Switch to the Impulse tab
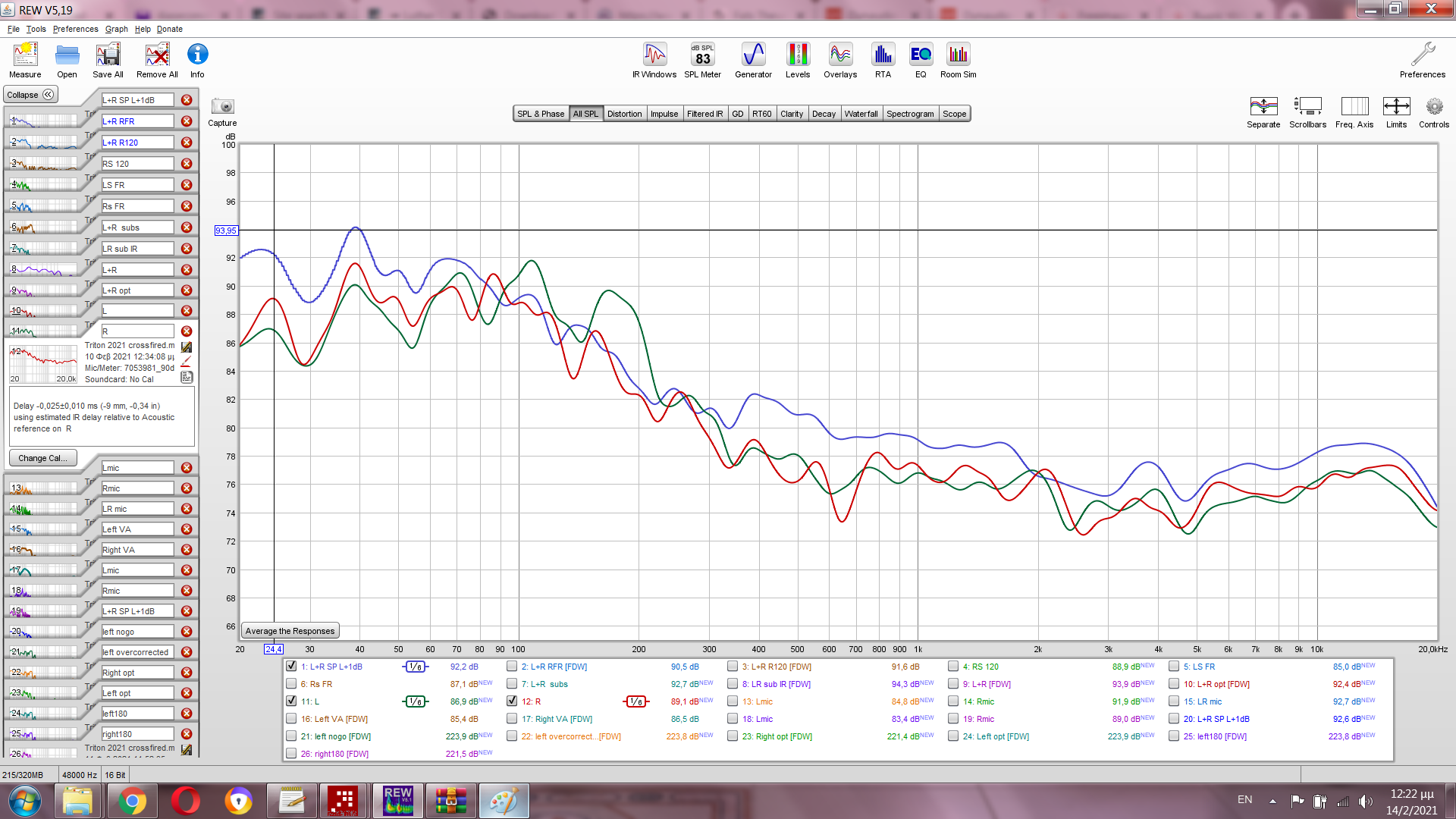The height and width of the screenshot is (819, 1456). coord(664,114)
